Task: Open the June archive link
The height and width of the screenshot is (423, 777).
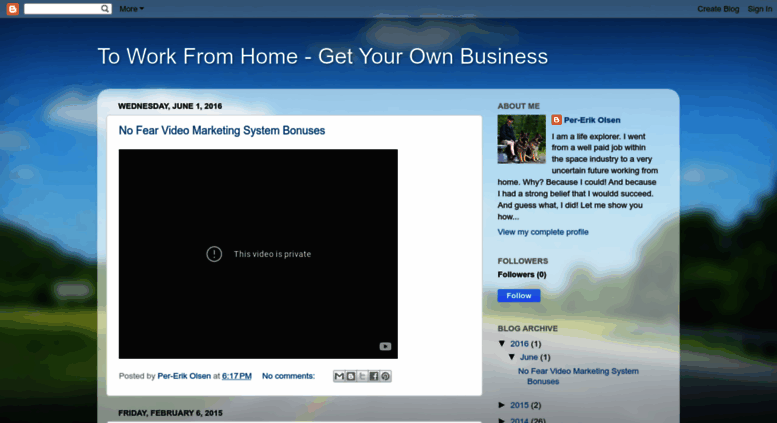Action: [x=529, y=357]
